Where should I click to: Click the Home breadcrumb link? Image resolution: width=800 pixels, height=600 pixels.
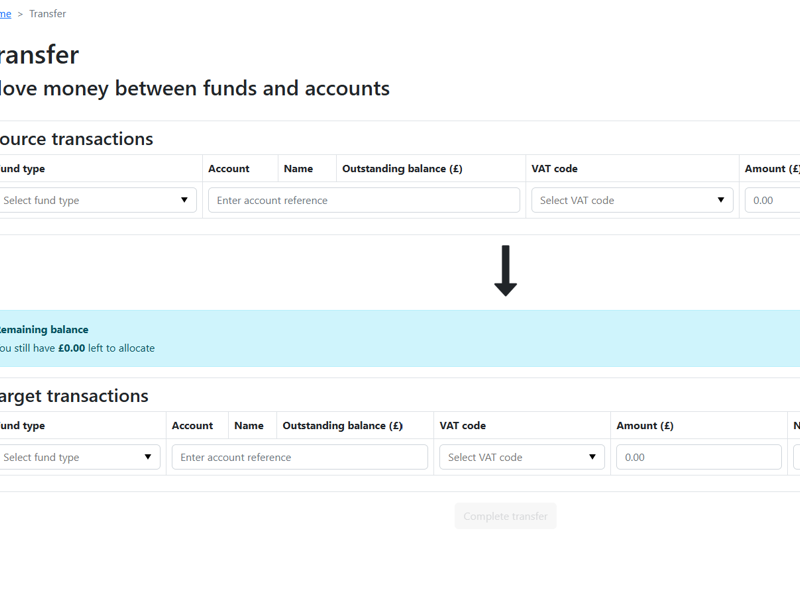(5, 14)
